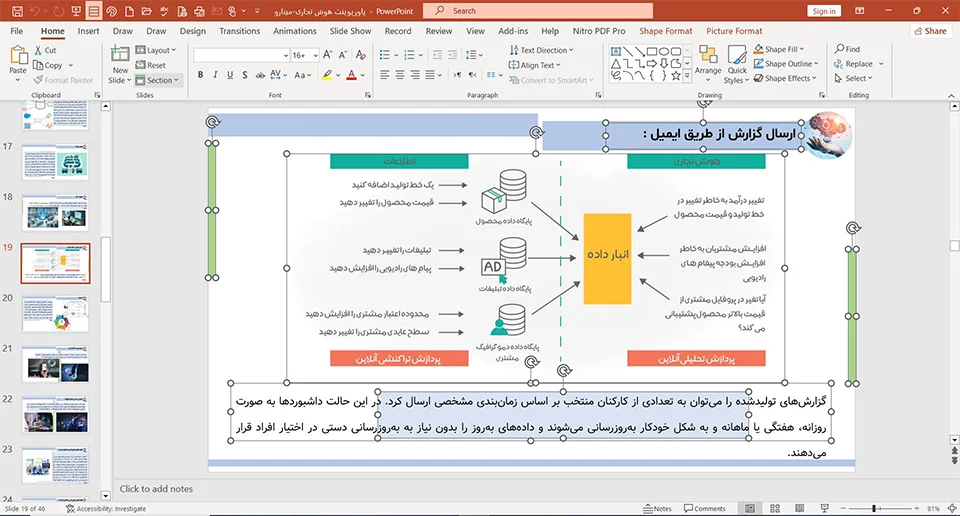Screen dimensions: 960x516
Task: Switch to Slide Sorter view
Action: (774, 509)
